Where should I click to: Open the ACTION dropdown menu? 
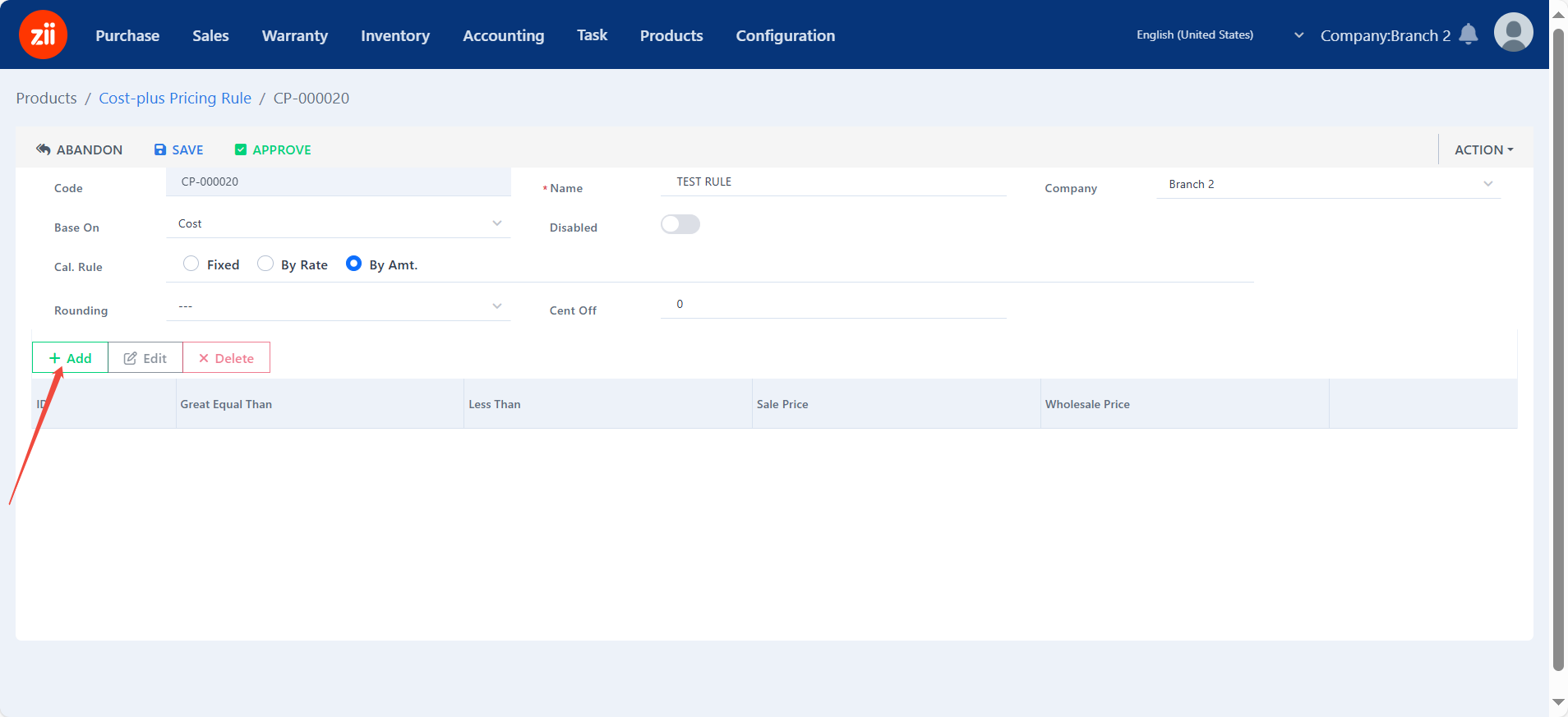1483,149
